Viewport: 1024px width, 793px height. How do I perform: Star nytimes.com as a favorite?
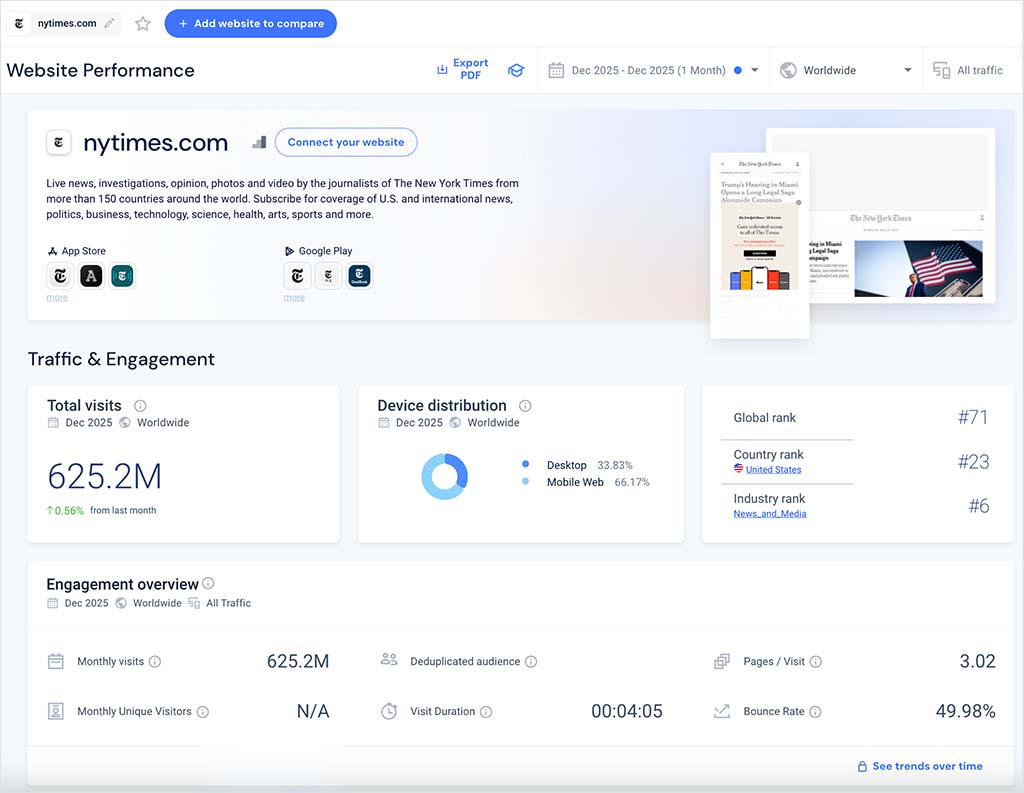142,24
